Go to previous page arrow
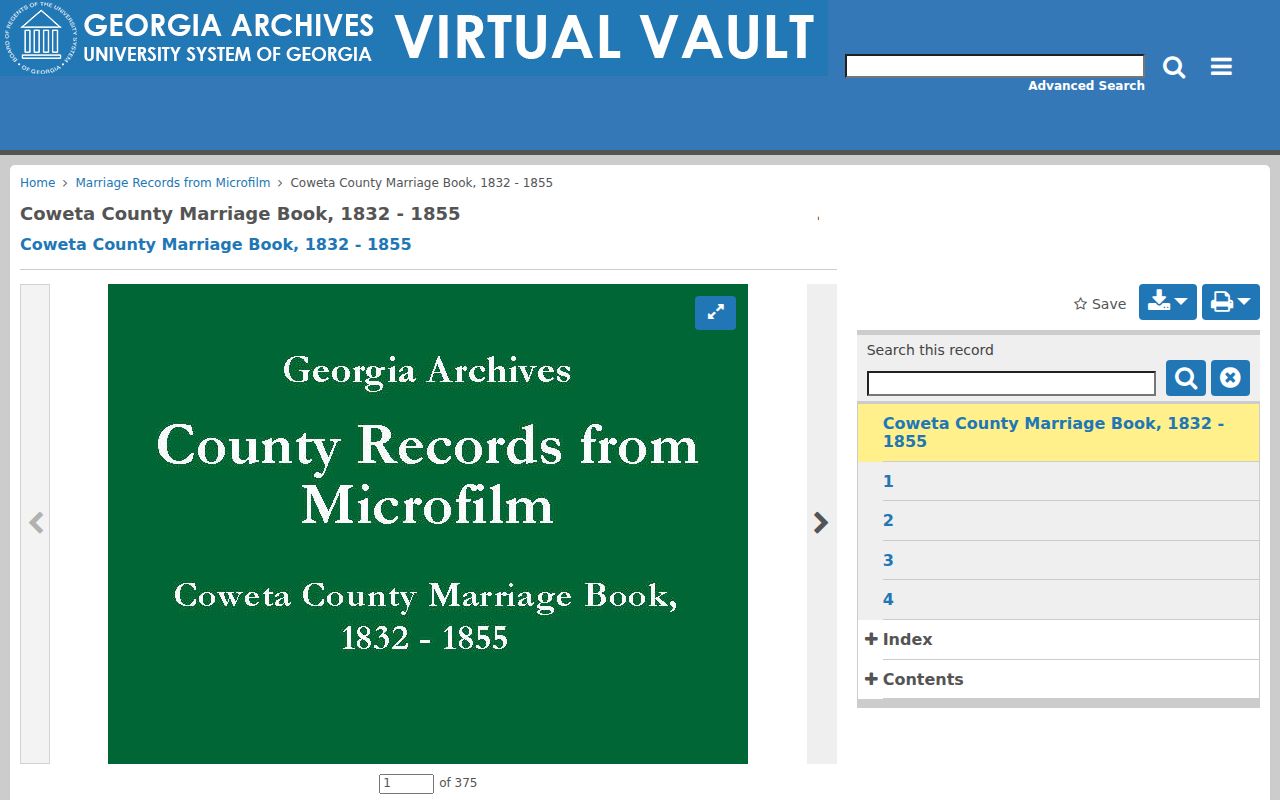This screenshot has width=1280, height=800. point(36,523)
